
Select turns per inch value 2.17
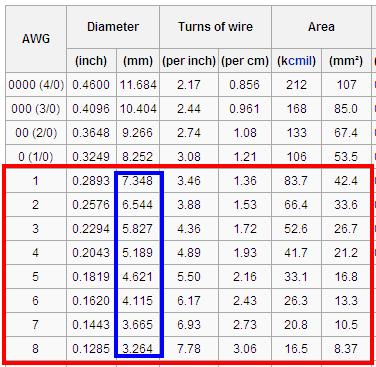click(189, 85)
